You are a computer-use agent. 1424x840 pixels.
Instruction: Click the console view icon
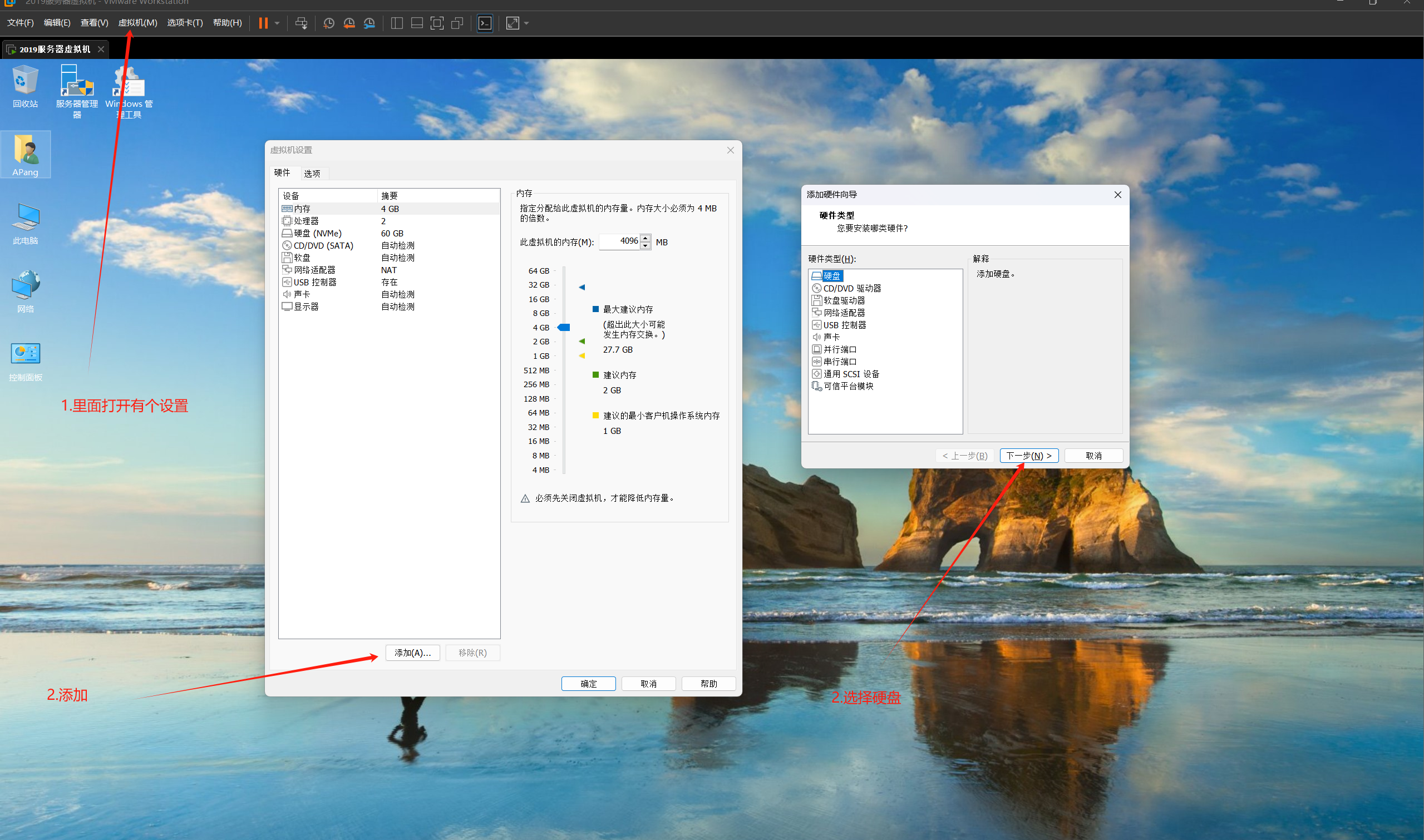point(485,23)
